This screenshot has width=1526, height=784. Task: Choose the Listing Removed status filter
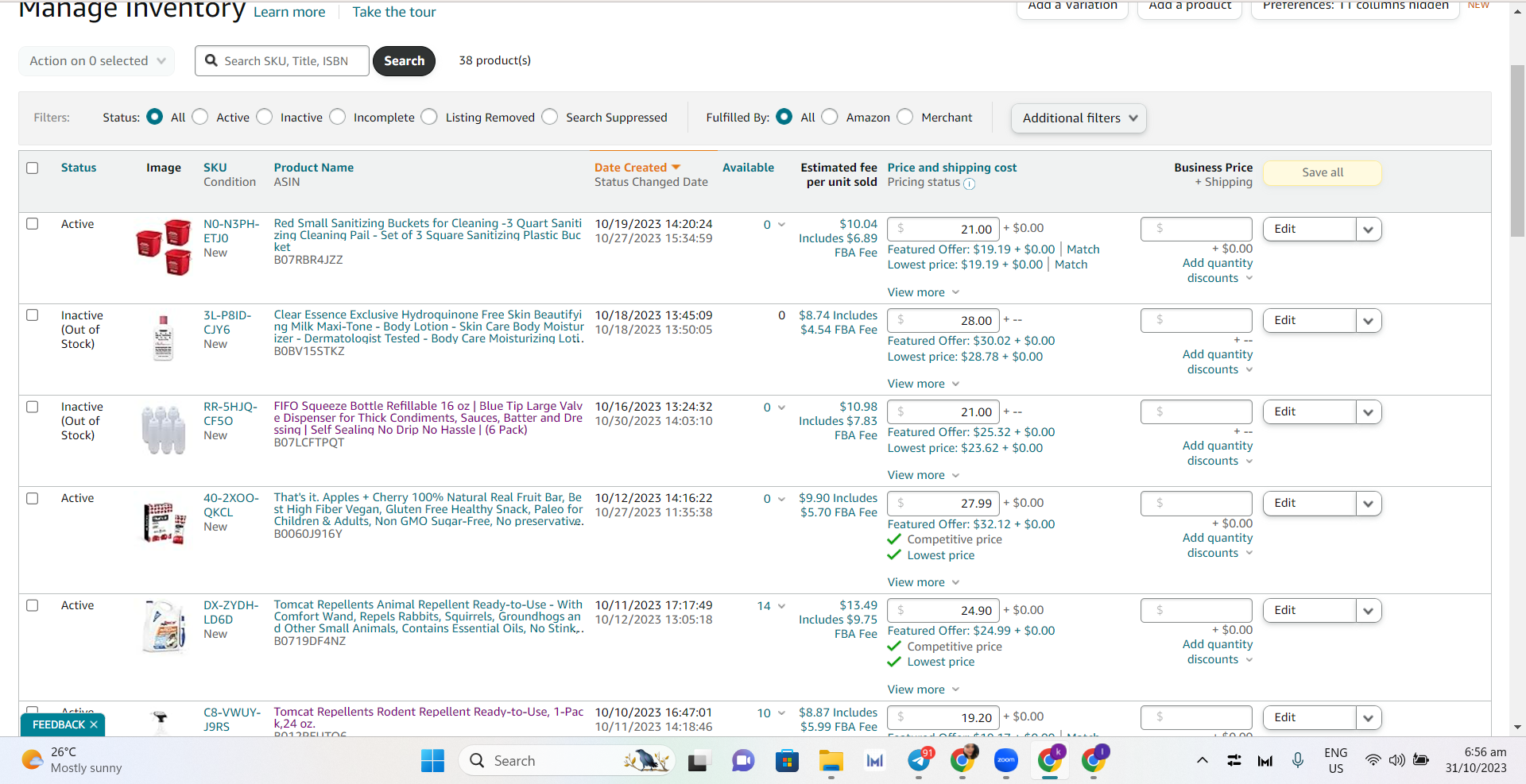[429, 117]
